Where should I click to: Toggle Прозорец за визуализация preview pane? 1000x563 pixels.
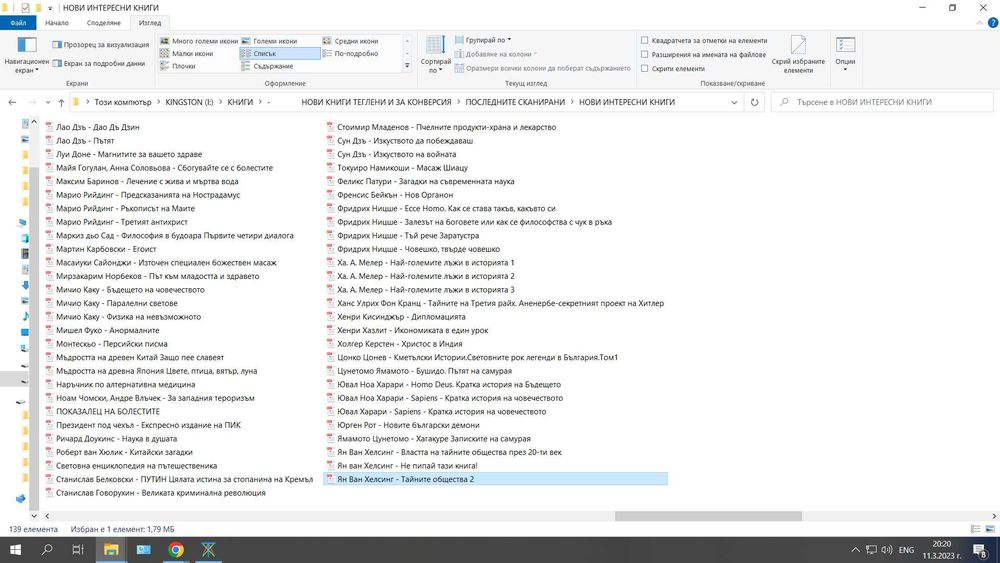click(101, 45)
